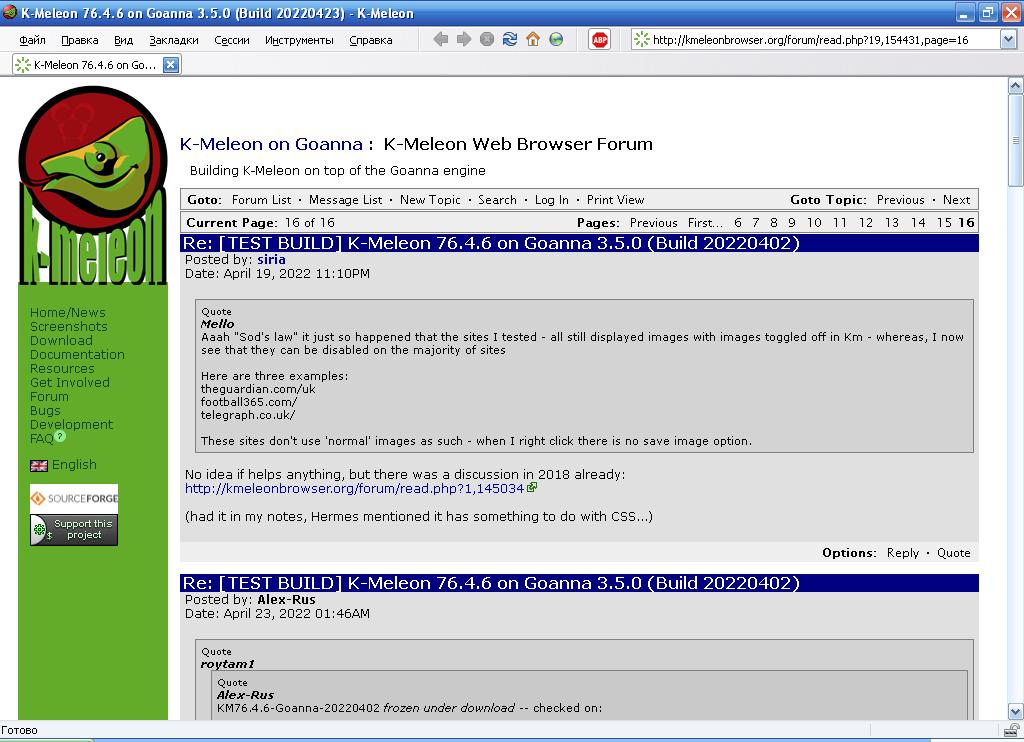The height and width of the screenshot is (742, 1024).
Task: Open the K-Meleon on Goanna link
Action: [x=271, y=144]
